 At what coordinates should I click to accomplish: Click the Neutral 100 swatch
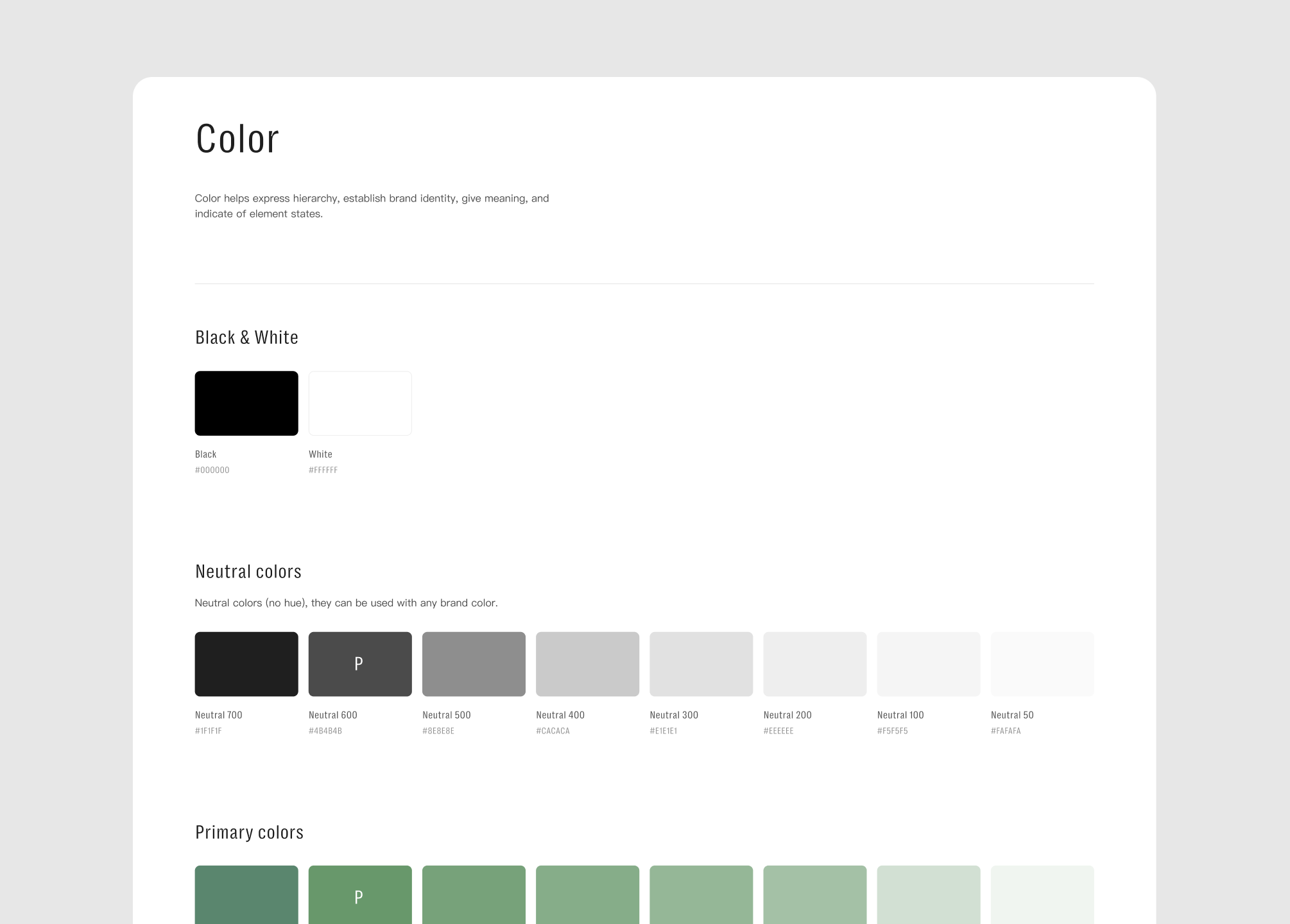(928, 663)
